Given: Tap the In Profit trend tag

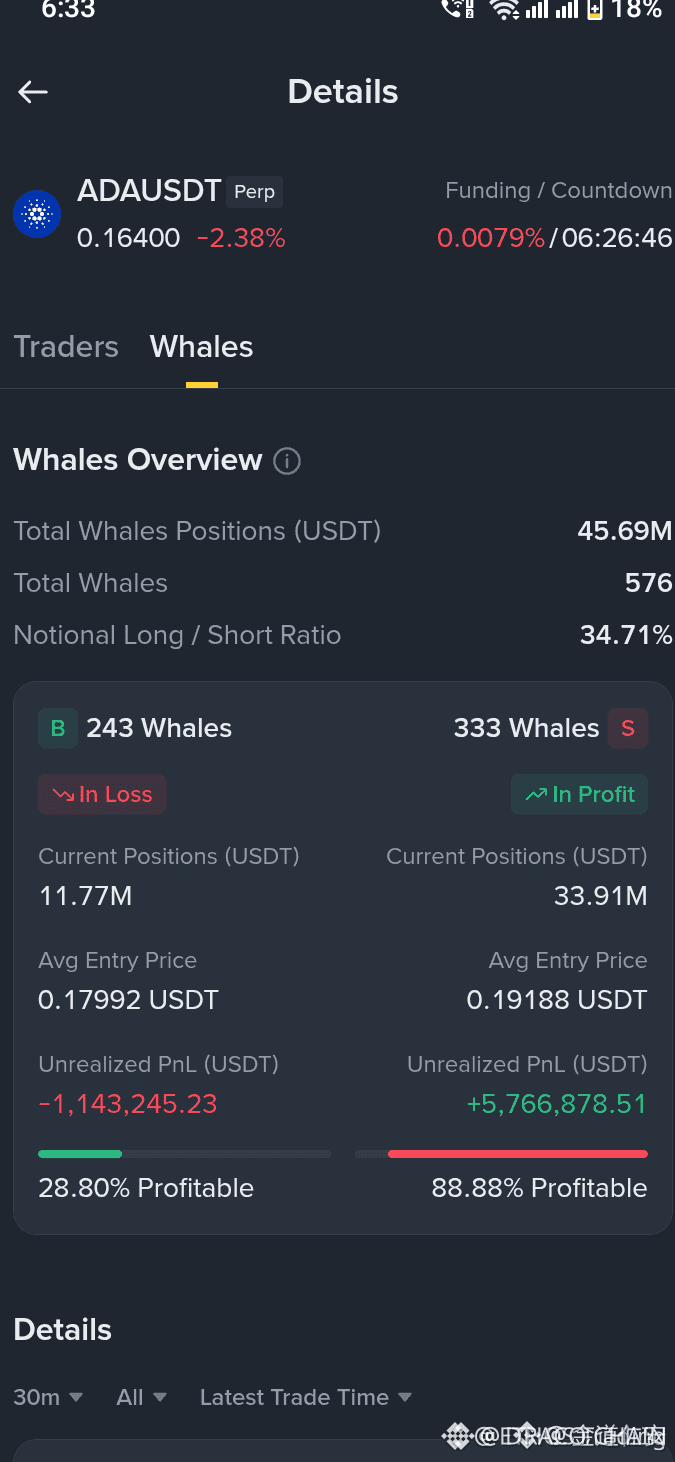Looking at the screenshot, I should point(580,794).
